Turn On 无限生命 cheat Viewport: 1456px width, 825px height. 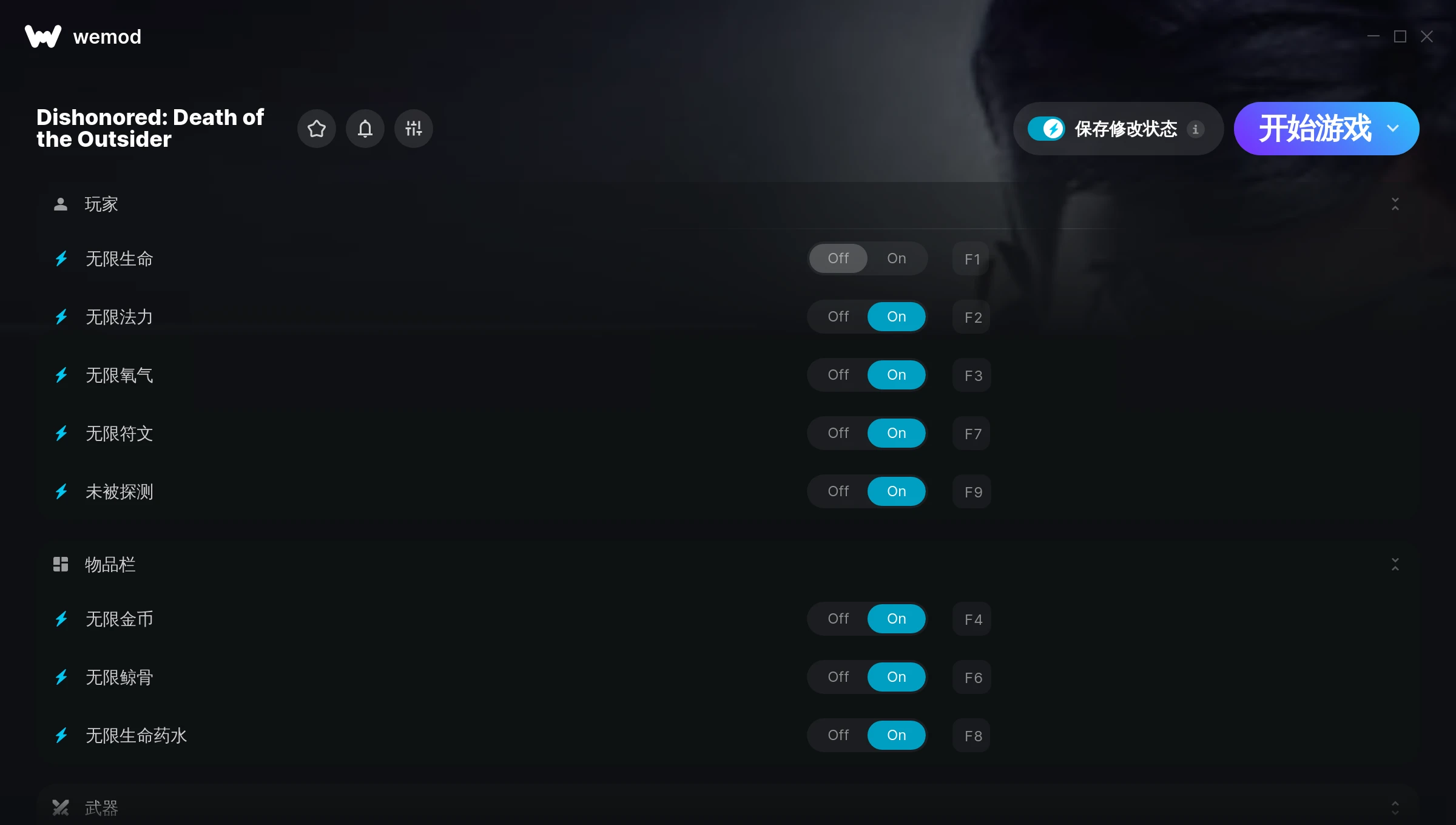[x=897, y=258]
